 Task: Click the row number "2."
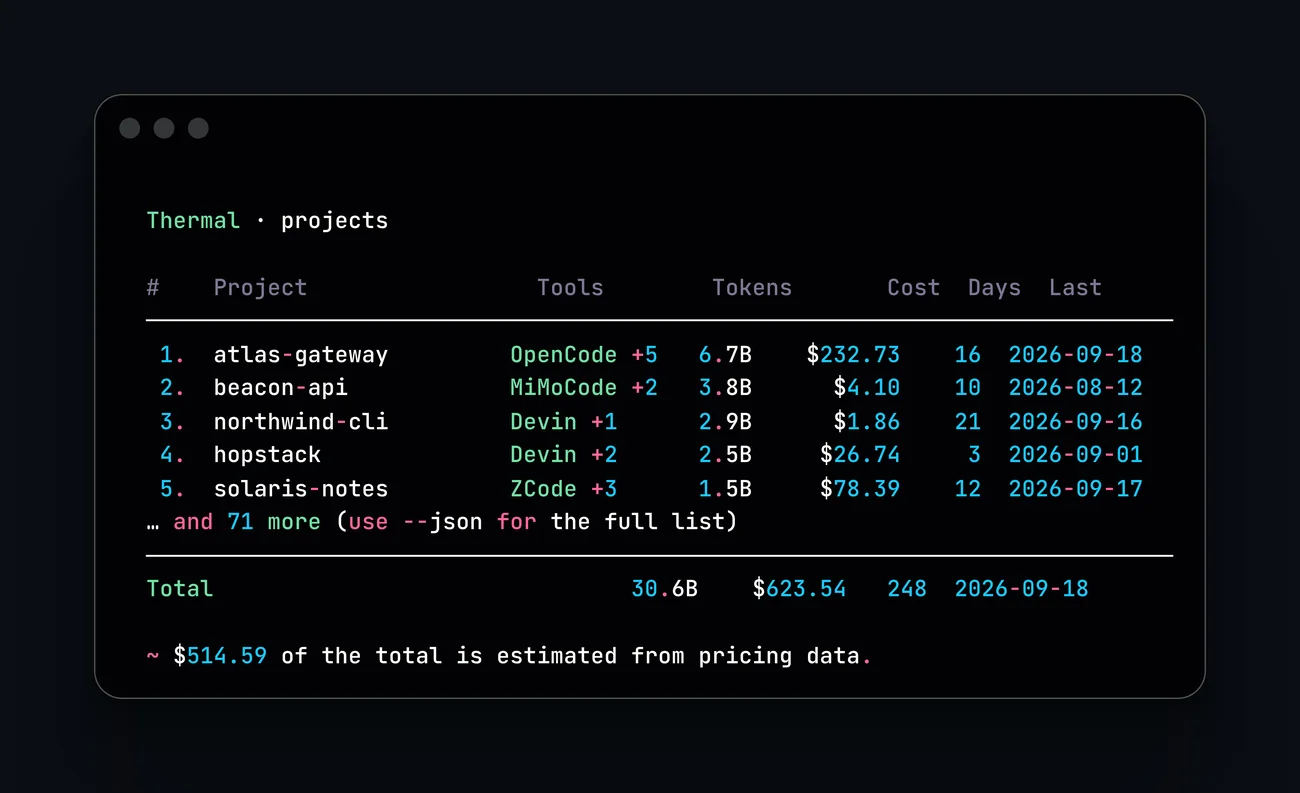tap(172, 388)
